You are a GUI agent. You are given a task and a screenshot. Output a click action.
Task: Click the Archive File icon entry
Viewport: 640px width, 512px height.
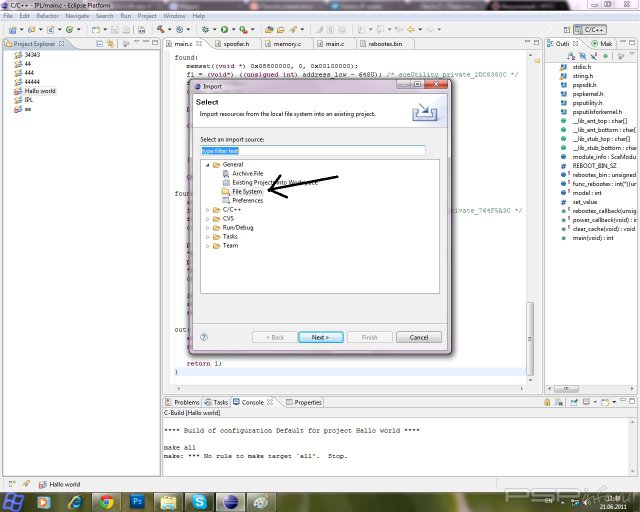tap(225, 173)
